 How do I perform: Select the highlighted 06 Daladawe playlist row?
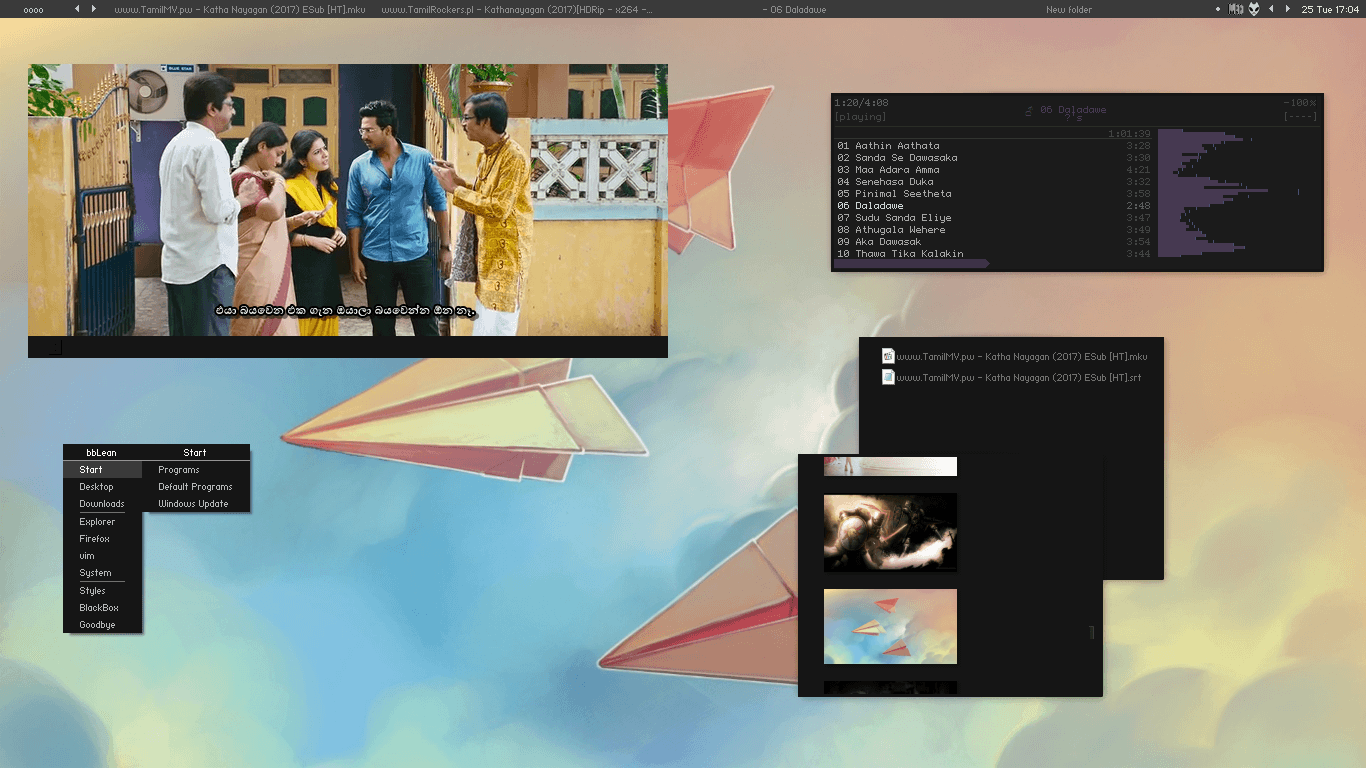(994, 206)
